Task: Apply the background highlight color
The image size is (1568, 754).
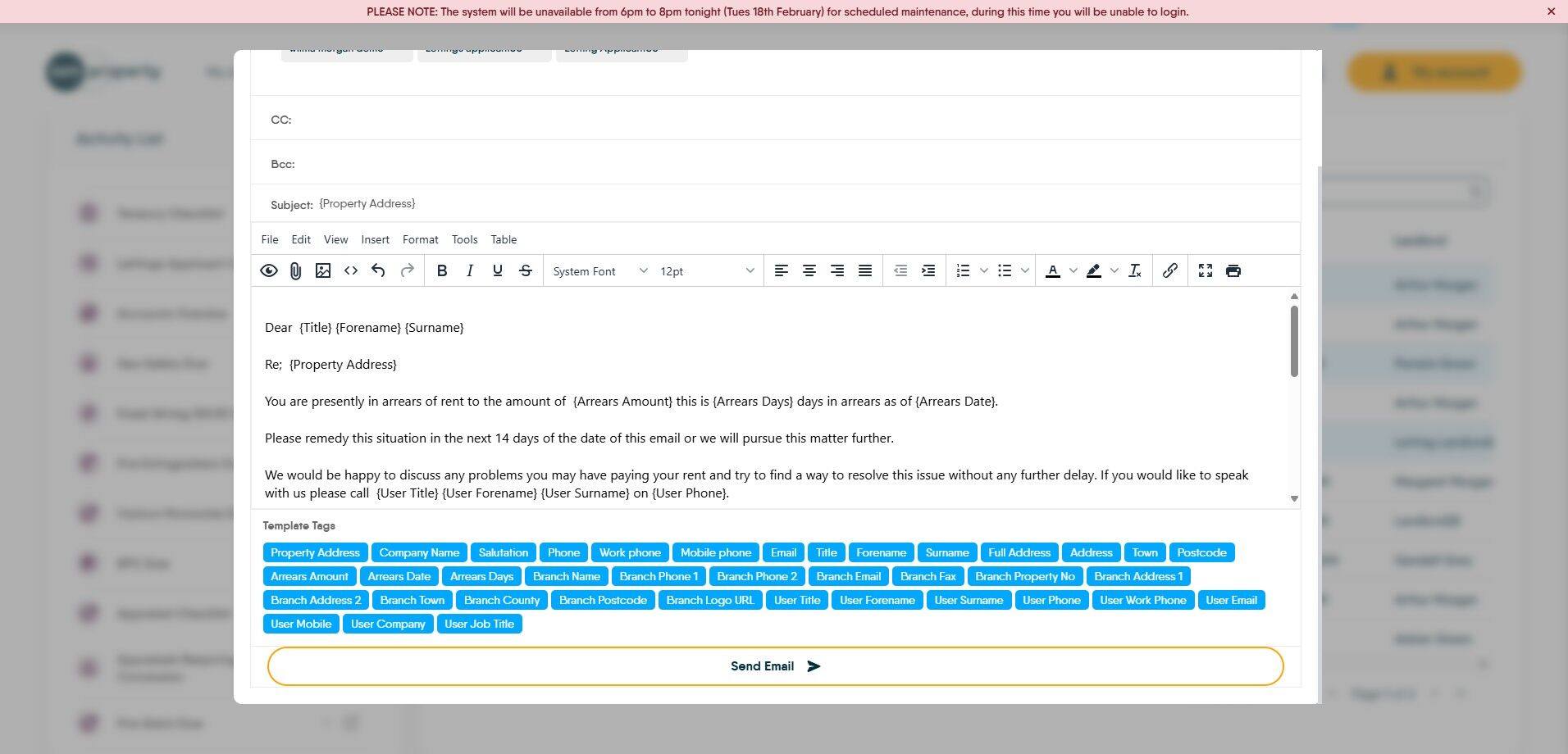Action: tap(1094, 270)
